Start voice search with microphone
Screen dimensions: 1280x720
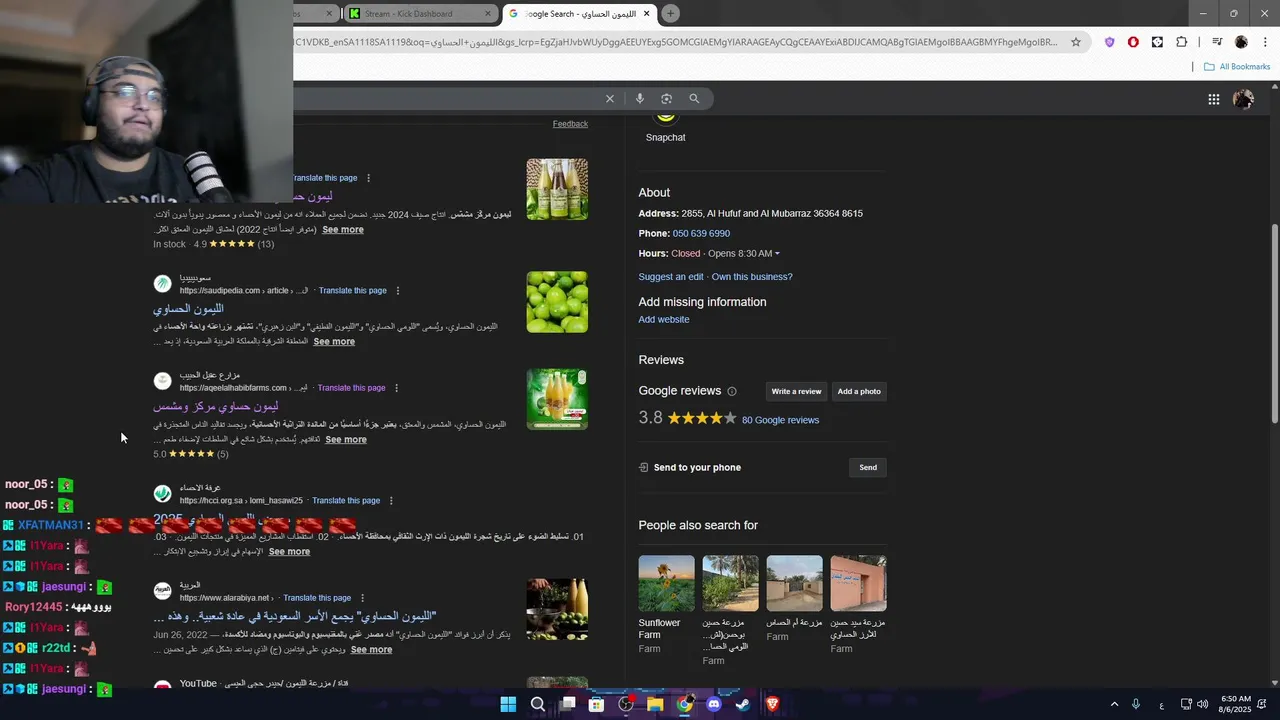(x=640, y=98)
